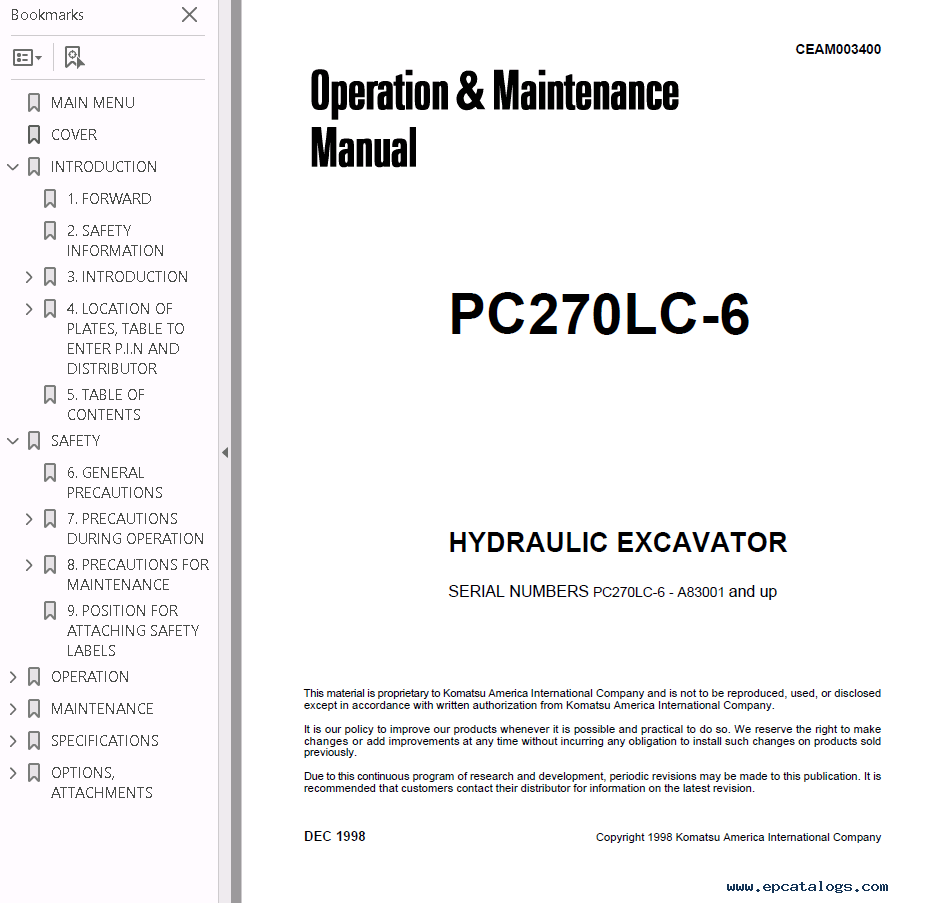The image size is (939, 903).
Task: Open the 1. FORWARD bookmark
Action: click(x=109, y=198)
